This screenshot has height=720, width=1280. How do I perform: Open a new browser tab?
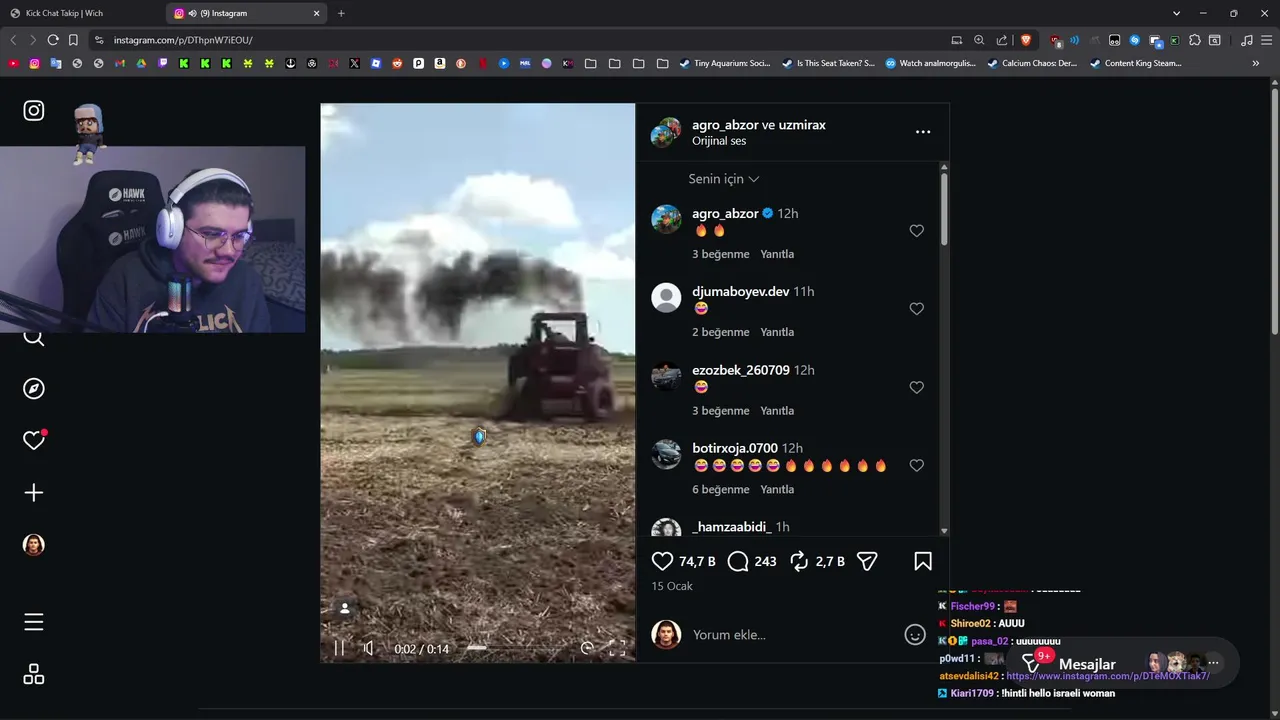coord(341,13)
